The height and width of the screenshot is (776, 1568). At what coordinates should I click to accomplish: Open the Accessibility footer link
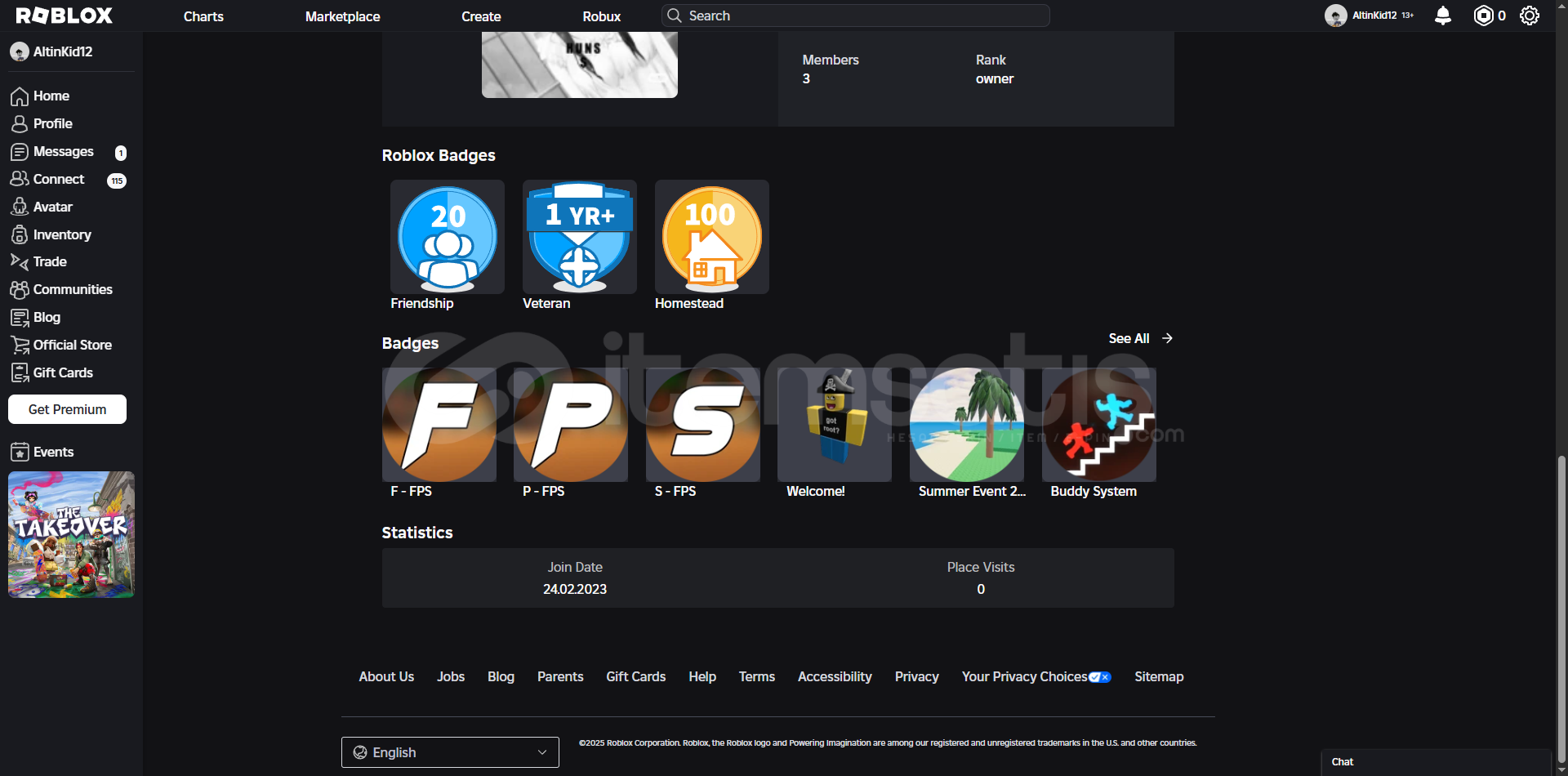pyautogui.click(x=835, y=676)
